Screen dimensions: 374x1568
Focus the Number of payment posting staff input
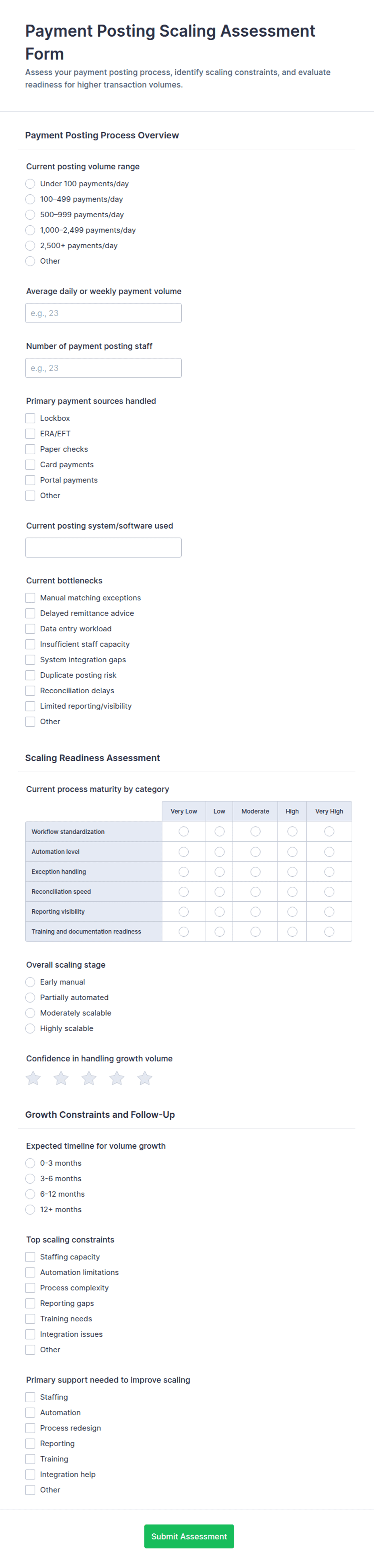[x=103, y=368]
